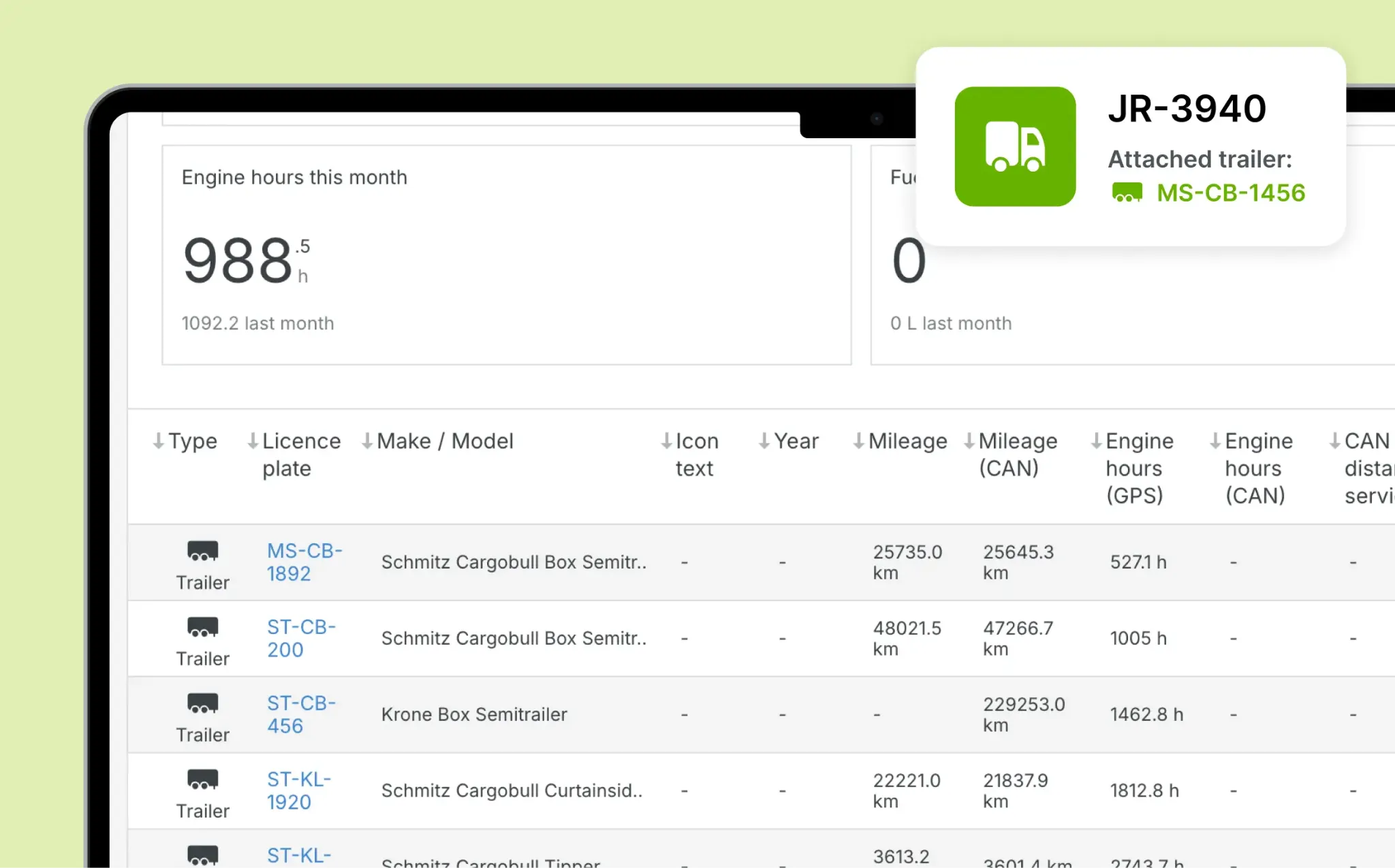Image resolution: width=1395 pixels, height=868 pixels.
Task: Sort by Engine hours (GPS) column
Action: (x=1138, y=468)
